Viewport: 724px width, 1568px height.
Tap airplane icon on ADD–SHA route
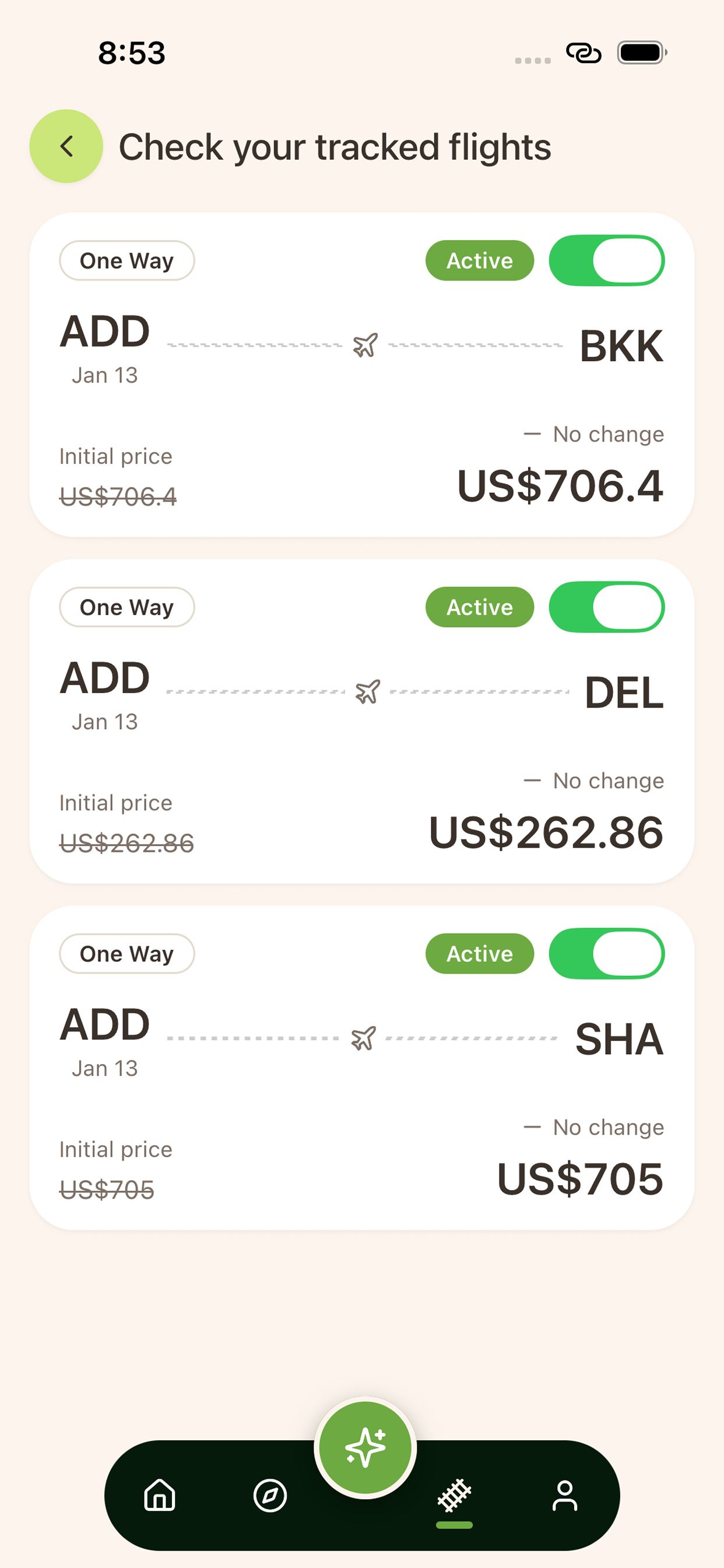tap(364, 1038)
